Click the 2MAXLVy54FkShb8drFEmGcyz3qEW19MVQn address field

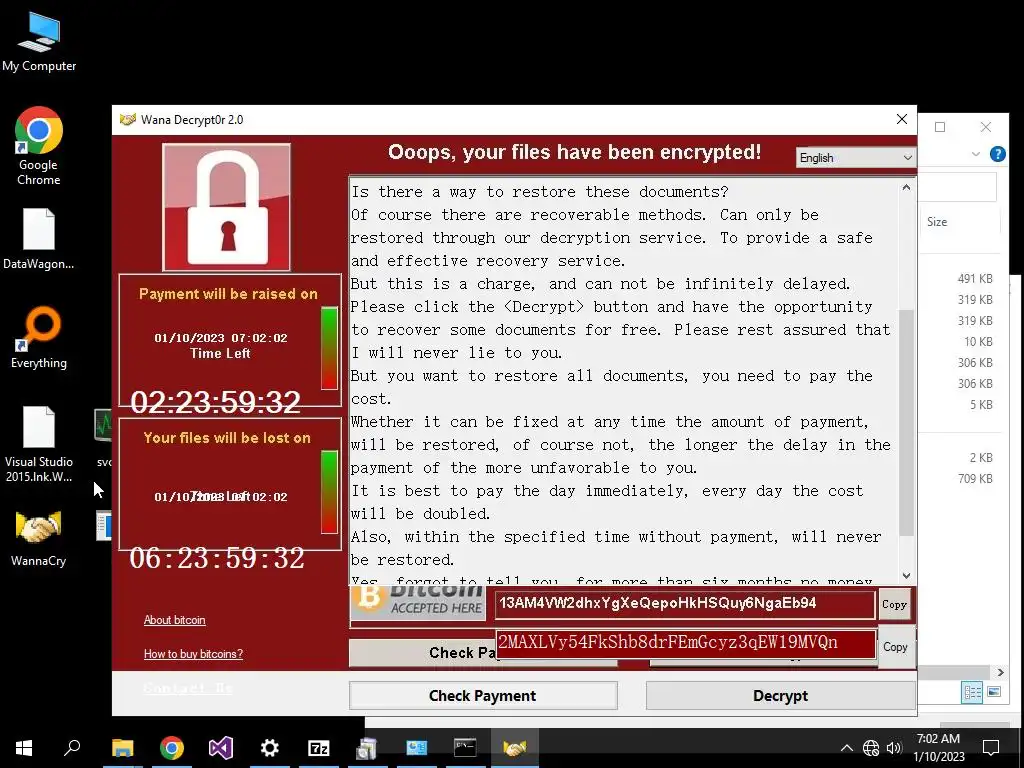click(686, 644)
